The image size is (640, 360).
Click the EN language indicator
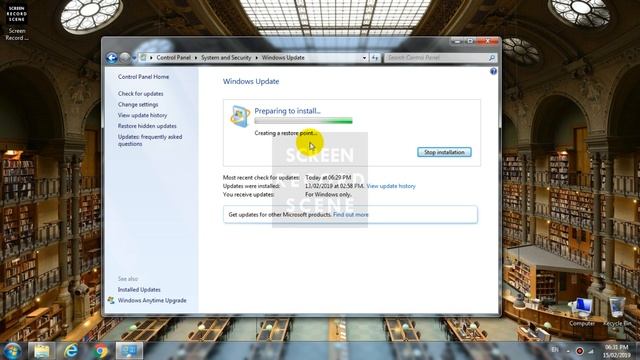pyautogui.click(x=555, y=350)
